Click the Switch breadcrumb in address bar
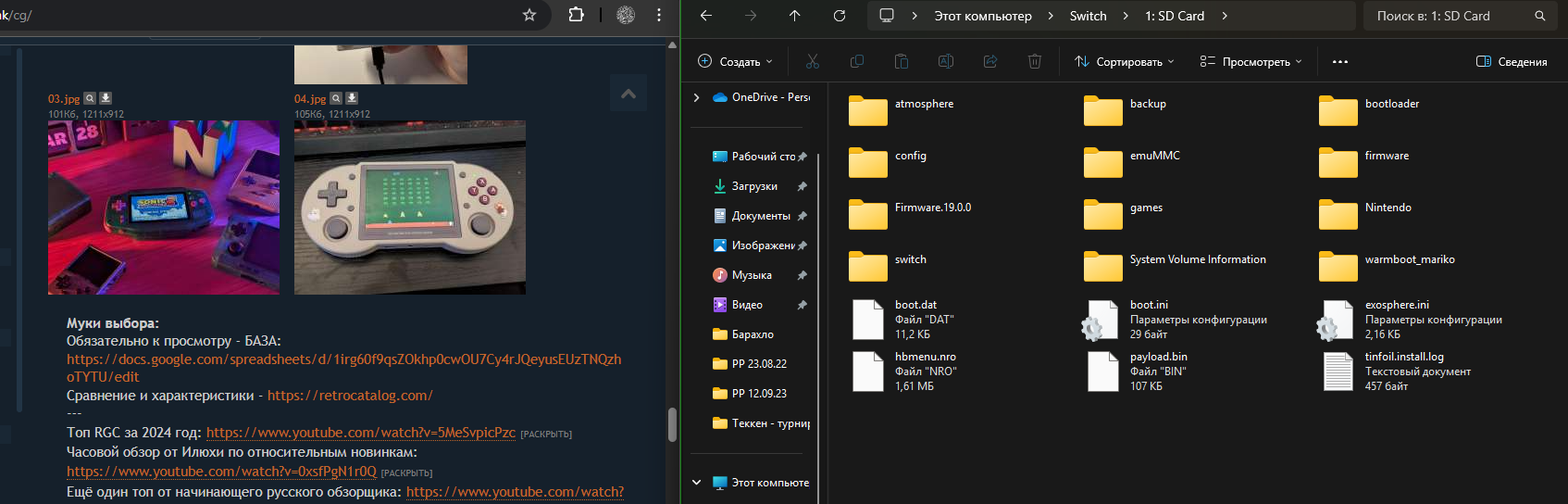1568x504 pixels. (x=1088, y=16)
